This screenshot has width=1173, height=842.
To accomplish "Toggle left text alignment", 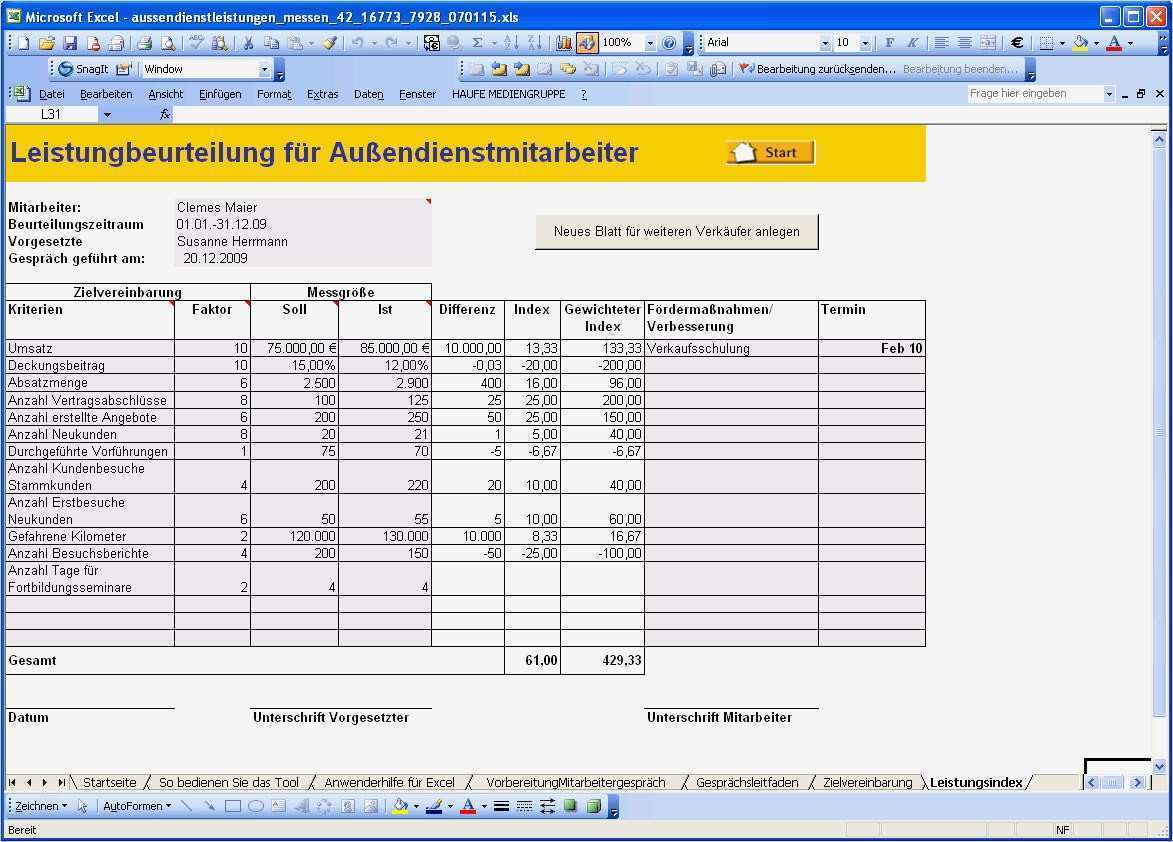I will point(941,43).
